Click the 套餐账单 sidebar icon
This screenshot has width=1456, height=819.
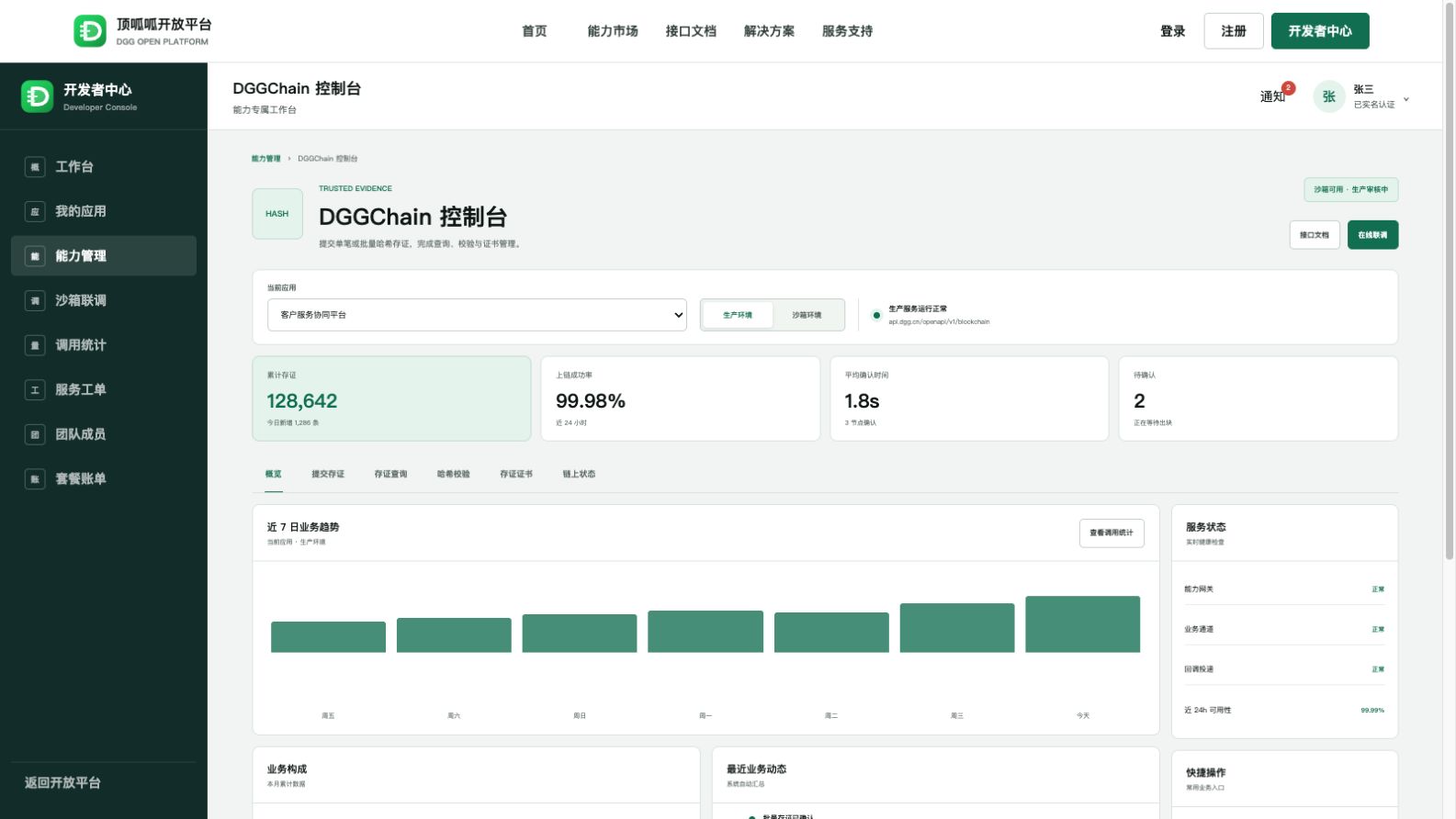(35, 479)
